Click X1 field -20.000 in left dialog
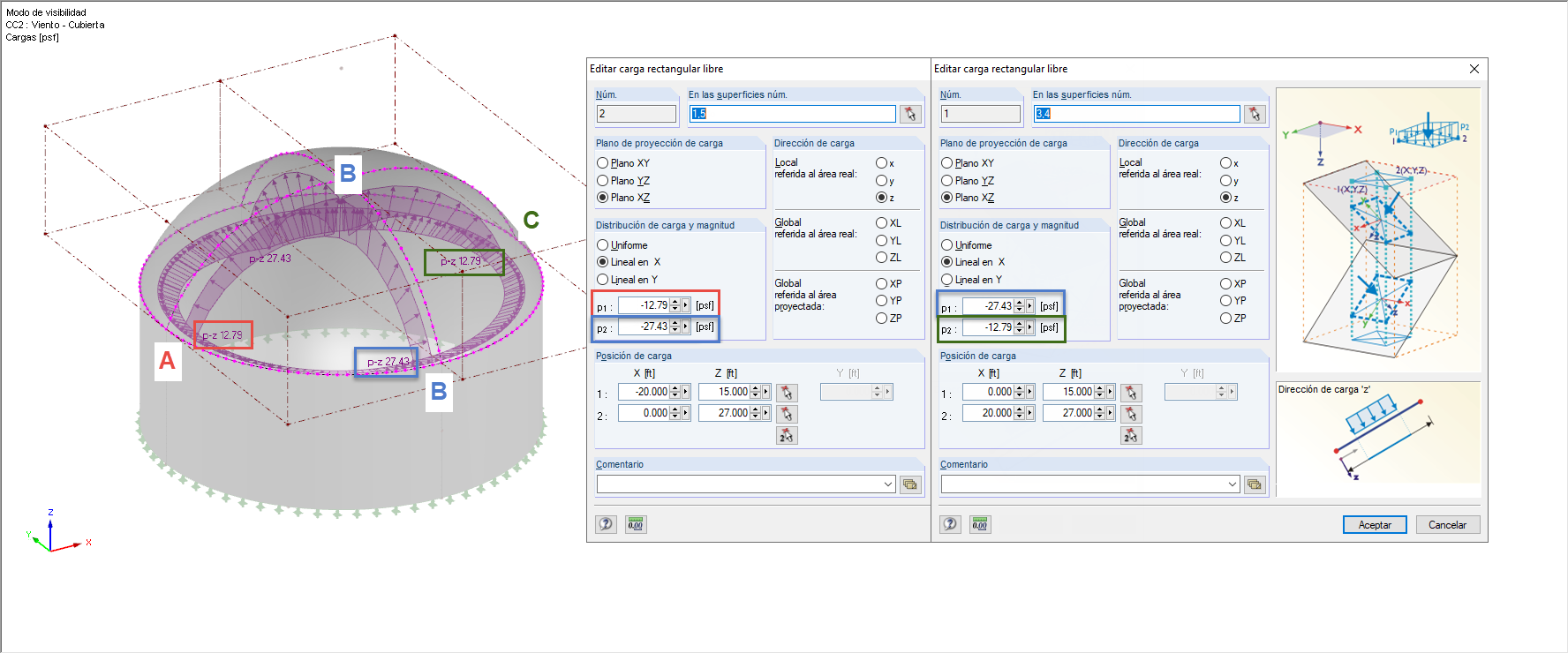Screen dimensions: 1568x653 coord(645,392)
